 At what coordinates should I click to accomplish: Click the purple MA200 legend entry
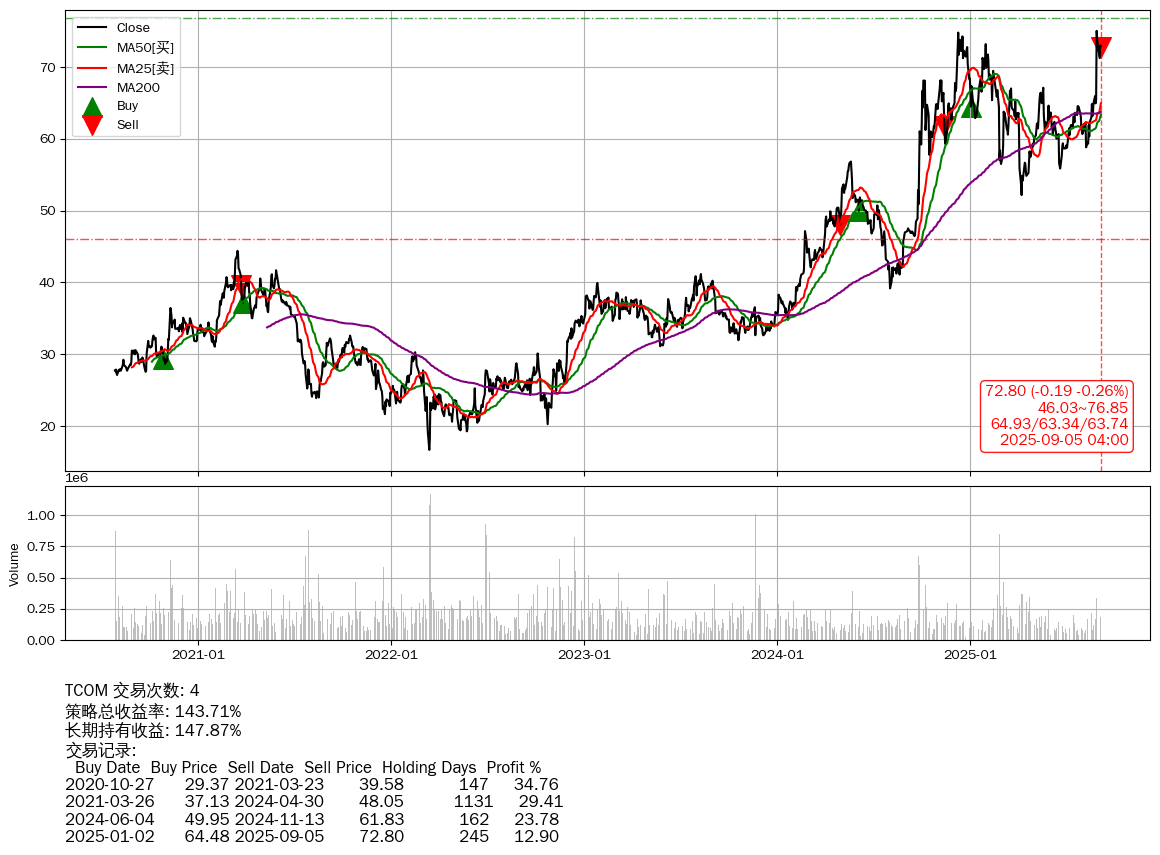(x=138, y=88)
